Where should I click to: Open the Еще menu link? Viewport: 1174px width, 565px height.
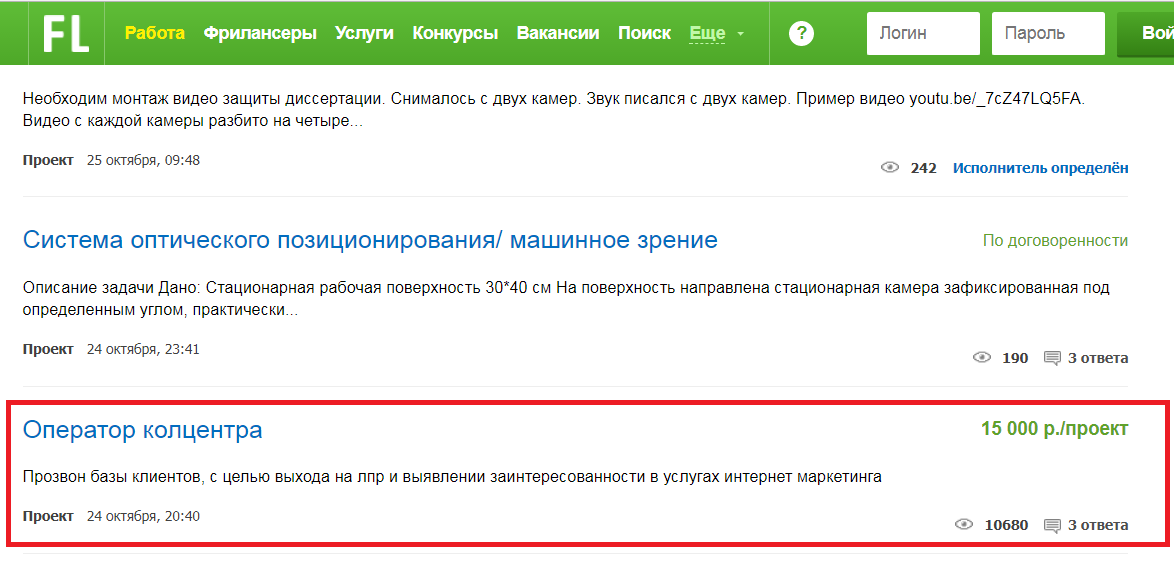pos(707,33)
